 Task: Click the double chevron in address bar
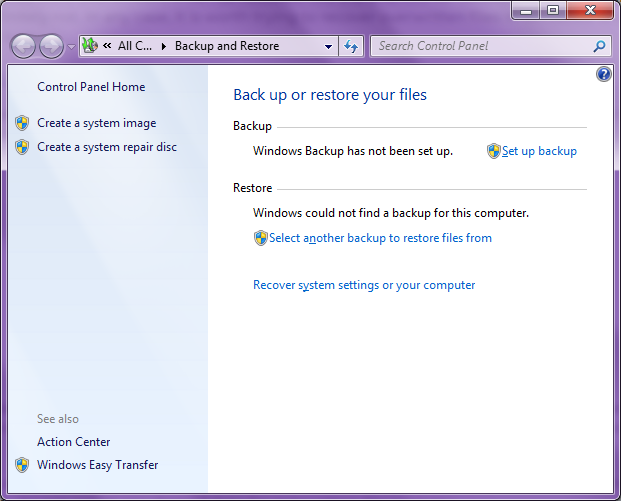coord(107,46)
